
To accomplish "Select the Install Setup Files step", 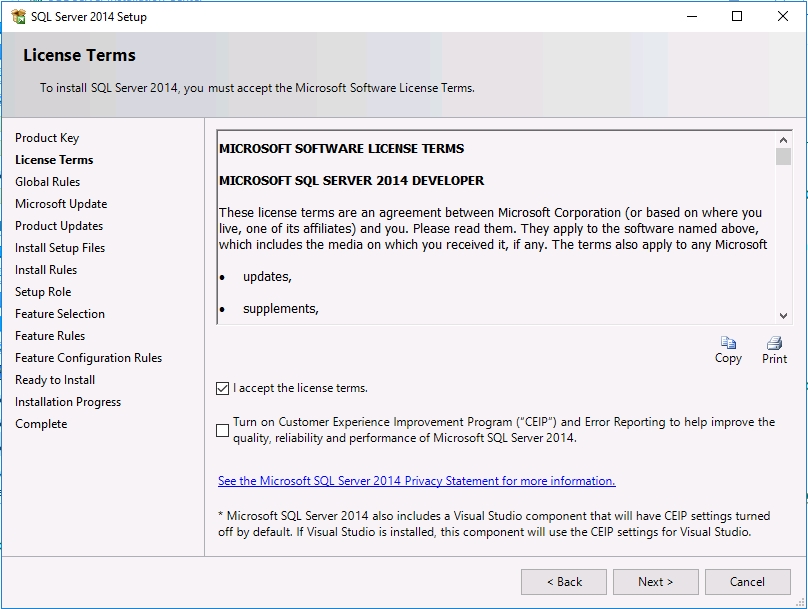I will tap(60, 248).
